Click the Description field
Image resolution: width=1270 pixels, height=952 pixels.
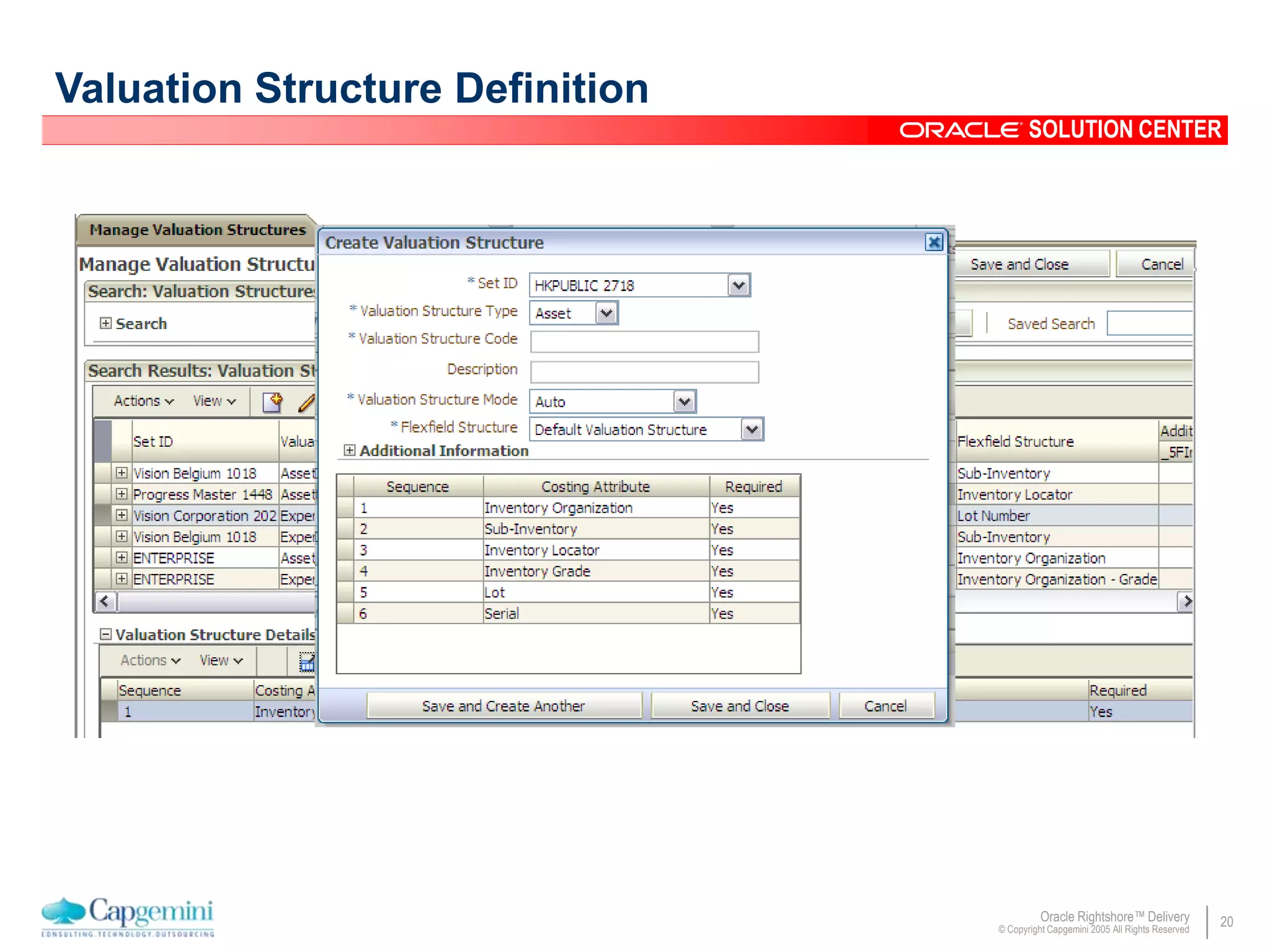(x=644, y=372)
